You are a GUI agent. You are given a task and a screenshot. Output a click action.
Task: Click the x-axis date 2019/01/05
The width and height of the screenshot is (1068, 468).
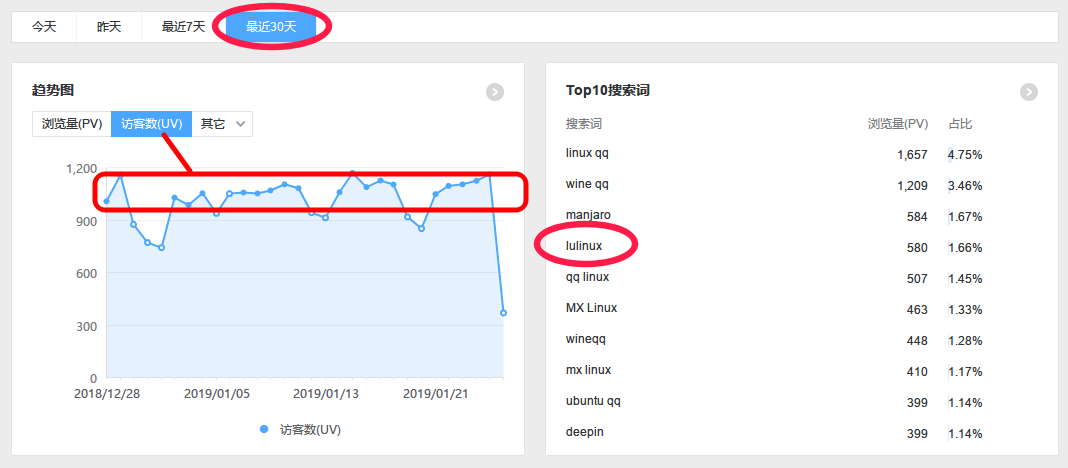point(217,394)
